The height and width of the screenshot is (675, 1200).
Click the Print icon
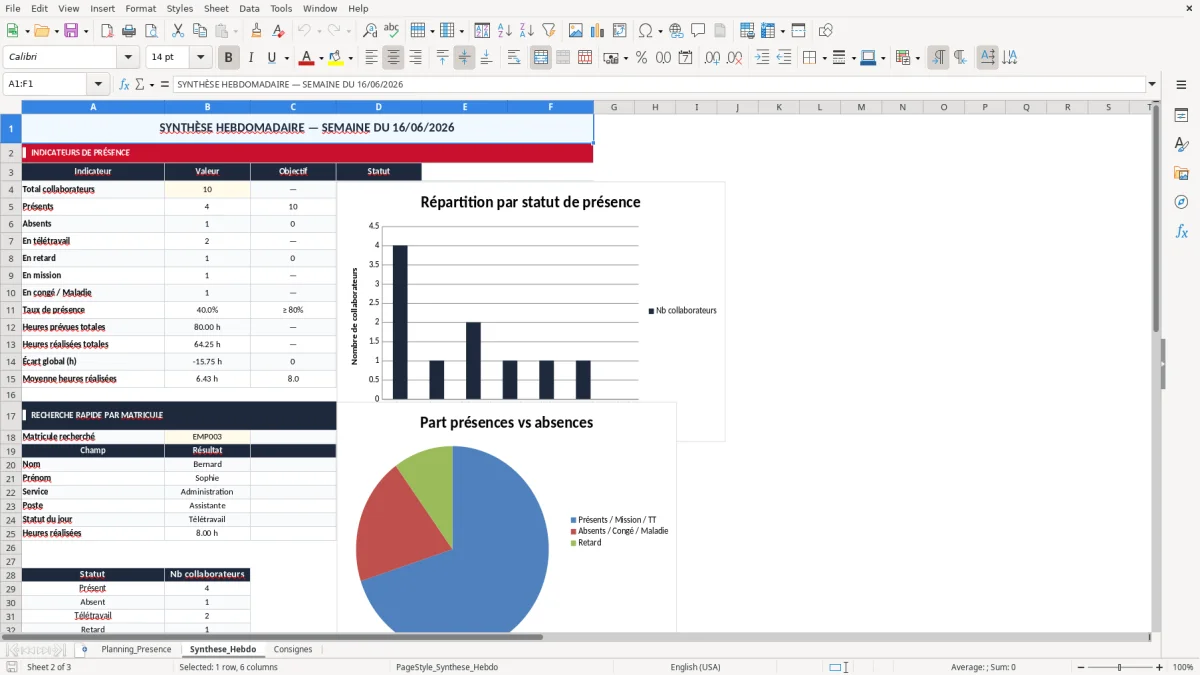point(129,31)
